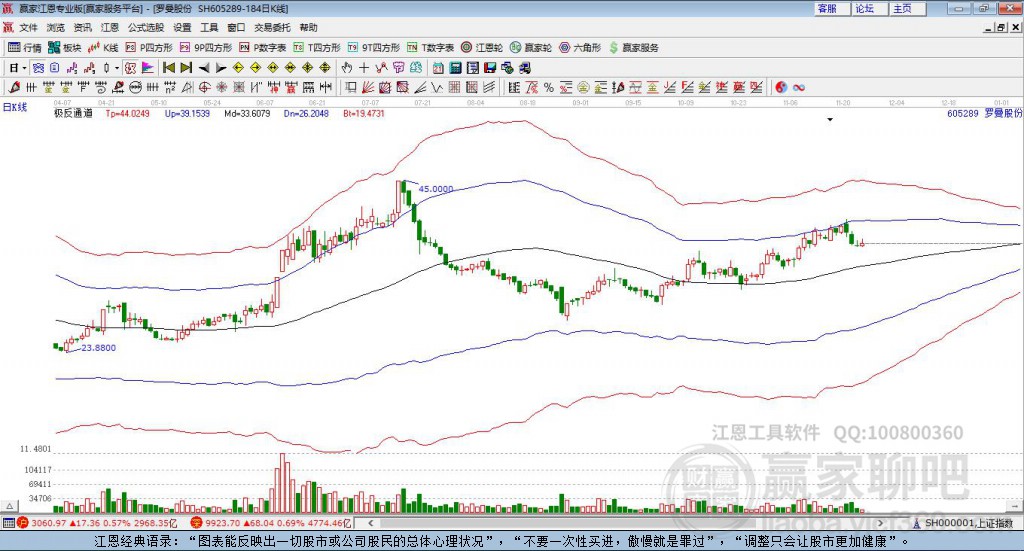Click the calendar icon in toolbar
The image size is (1024, 551).
pos(438,68)
